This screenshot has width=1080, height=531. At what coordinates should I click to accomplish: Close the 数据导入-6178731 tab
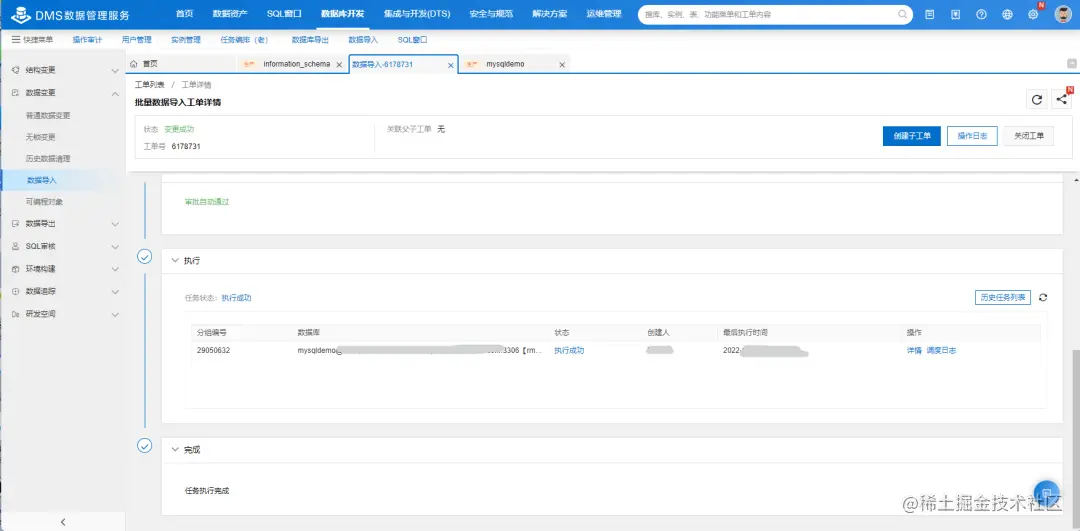451,65
